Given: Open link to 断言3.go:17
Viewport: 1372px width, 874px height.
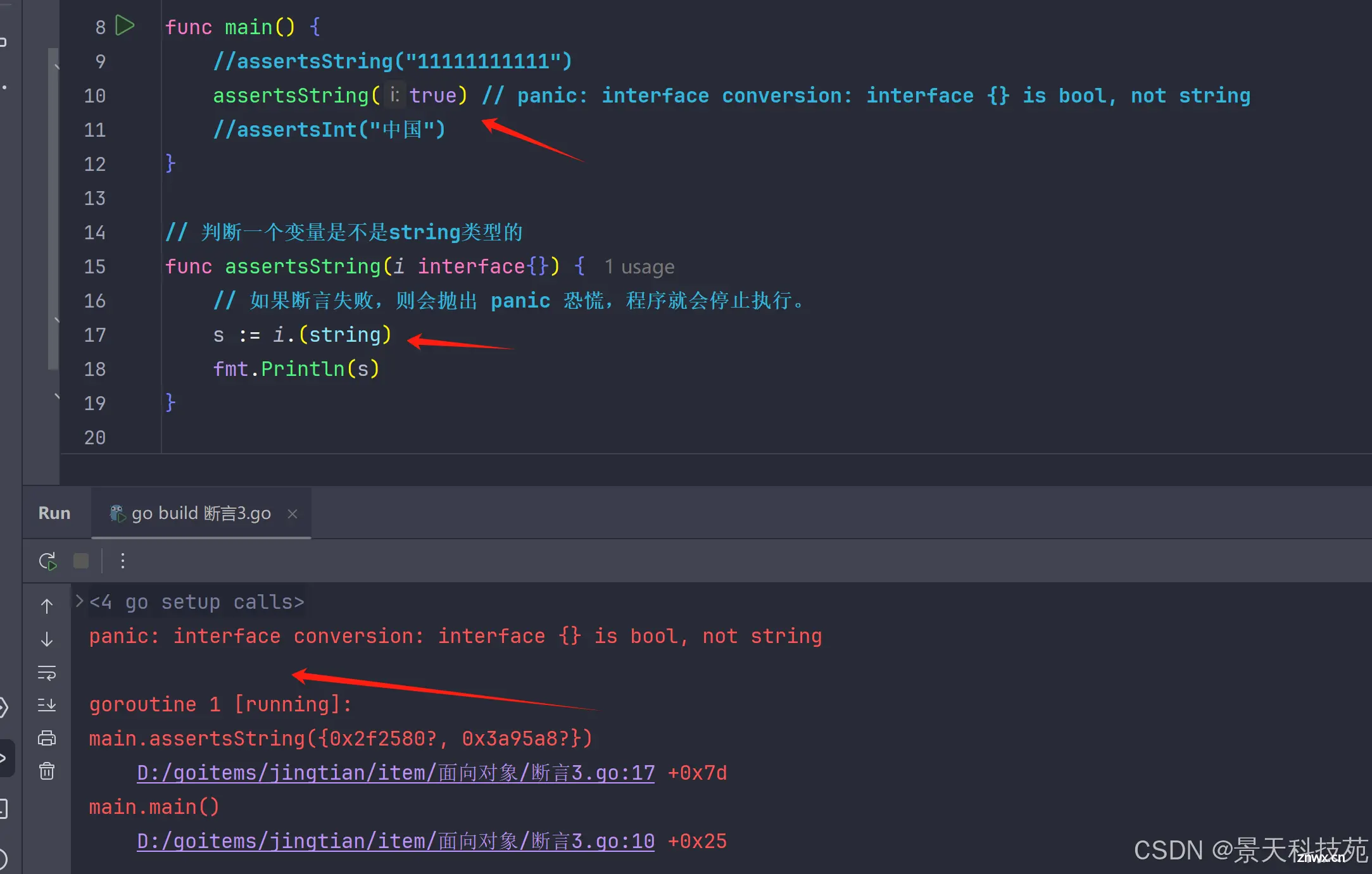Looking at the screenshot, I should [396, 773].
